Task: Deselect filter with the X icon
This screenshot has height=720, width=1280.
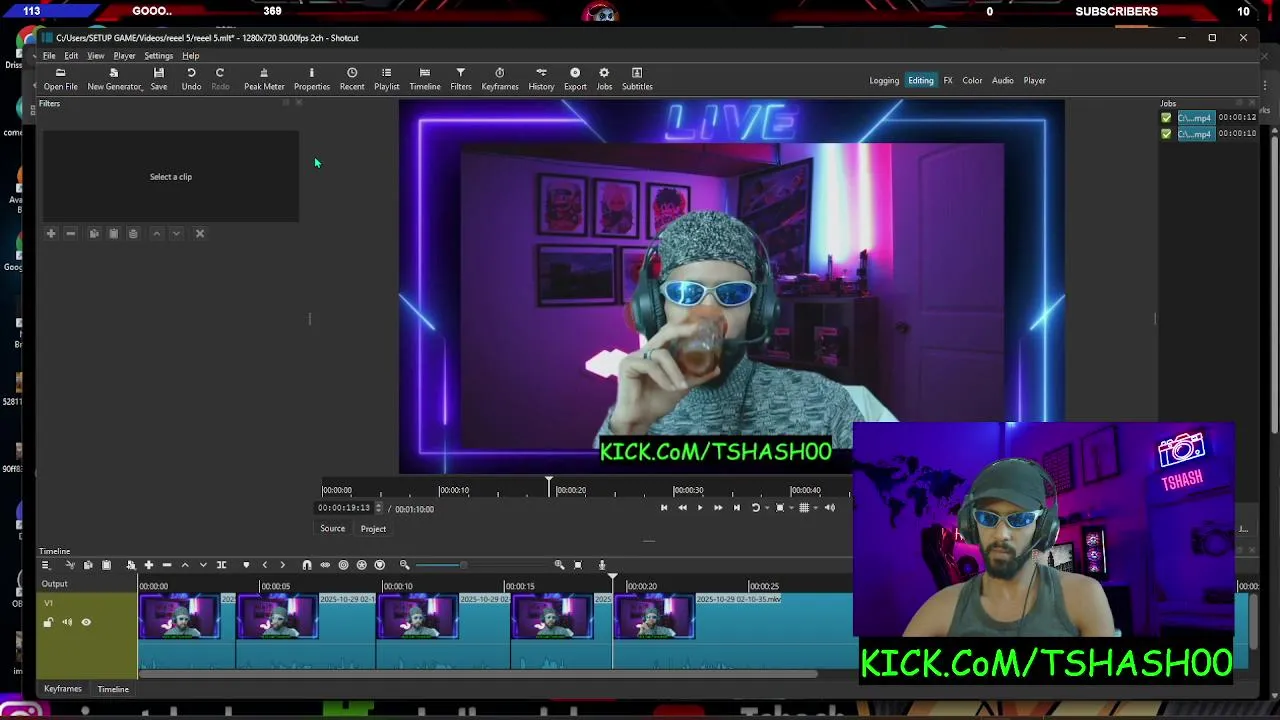Action: (200, 233)
